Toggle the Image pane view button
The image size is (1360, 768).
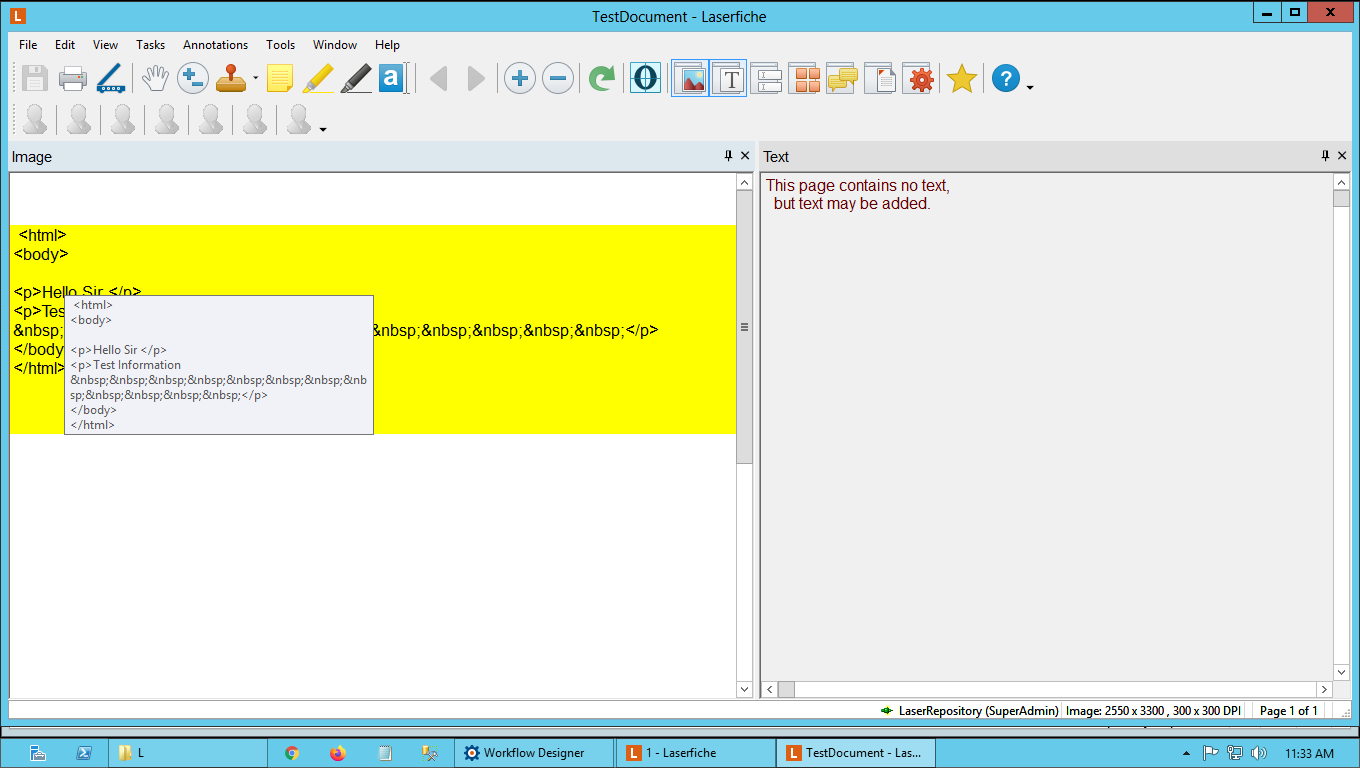click(690, 78)
